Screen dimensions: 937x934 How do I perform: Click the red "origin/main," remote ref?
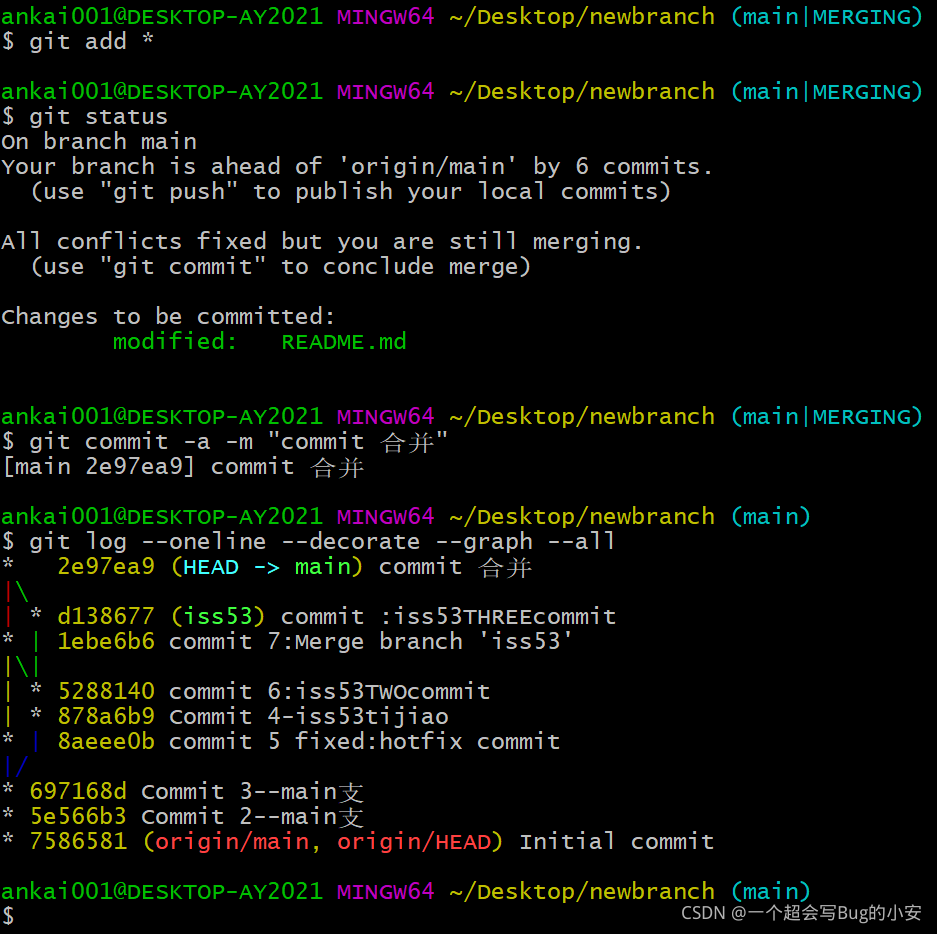click(240, 842)
